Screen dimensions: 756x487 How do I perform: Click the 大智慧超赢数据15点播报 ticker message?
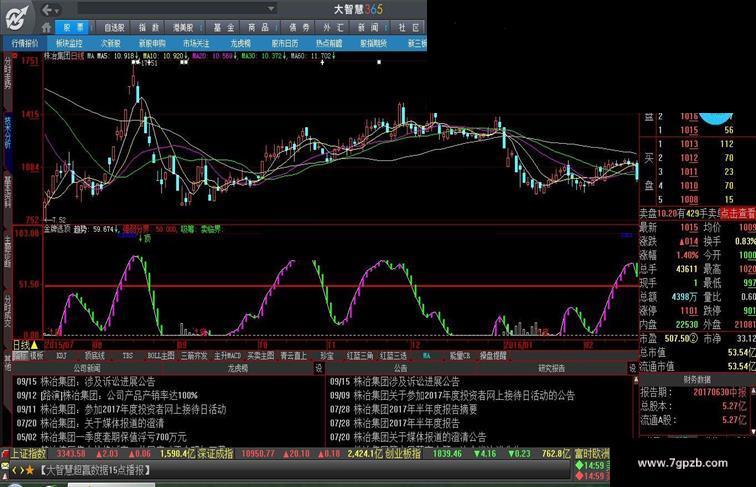point(95,470)
